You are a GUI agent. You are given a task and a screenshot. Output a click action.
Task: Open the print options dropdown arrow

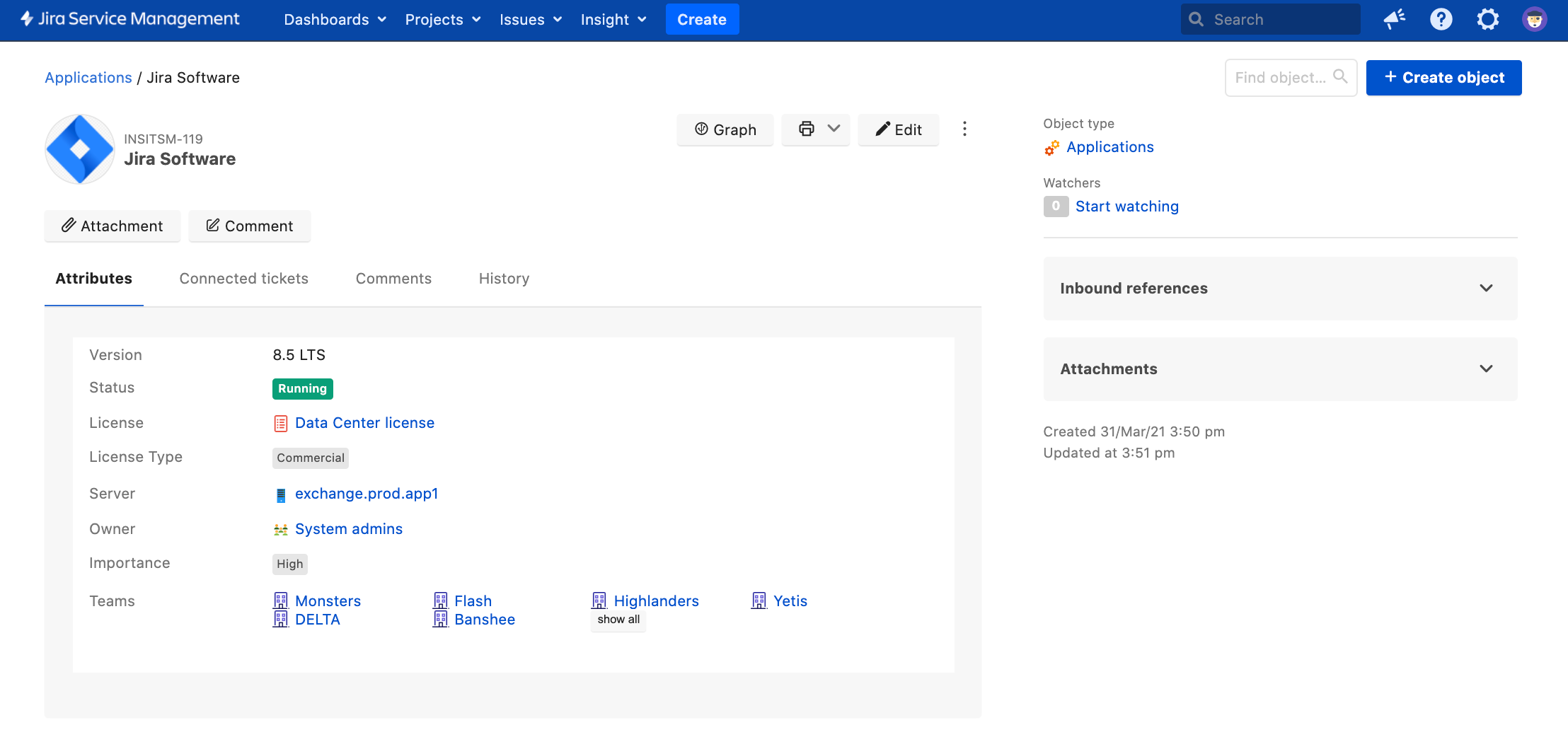tap(834, 129)
